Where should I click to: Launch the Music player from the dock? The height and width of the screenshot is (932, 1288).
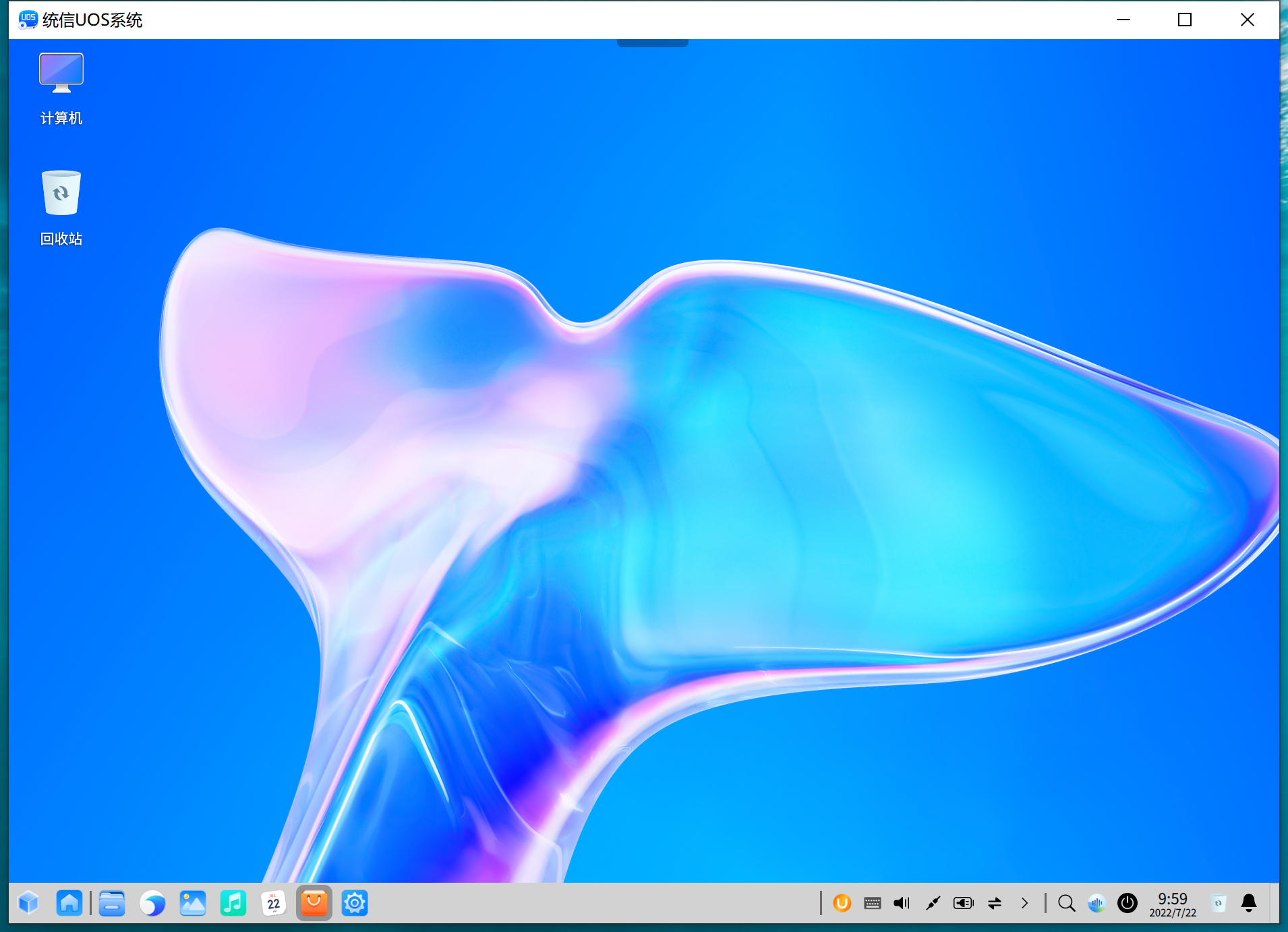233,903
